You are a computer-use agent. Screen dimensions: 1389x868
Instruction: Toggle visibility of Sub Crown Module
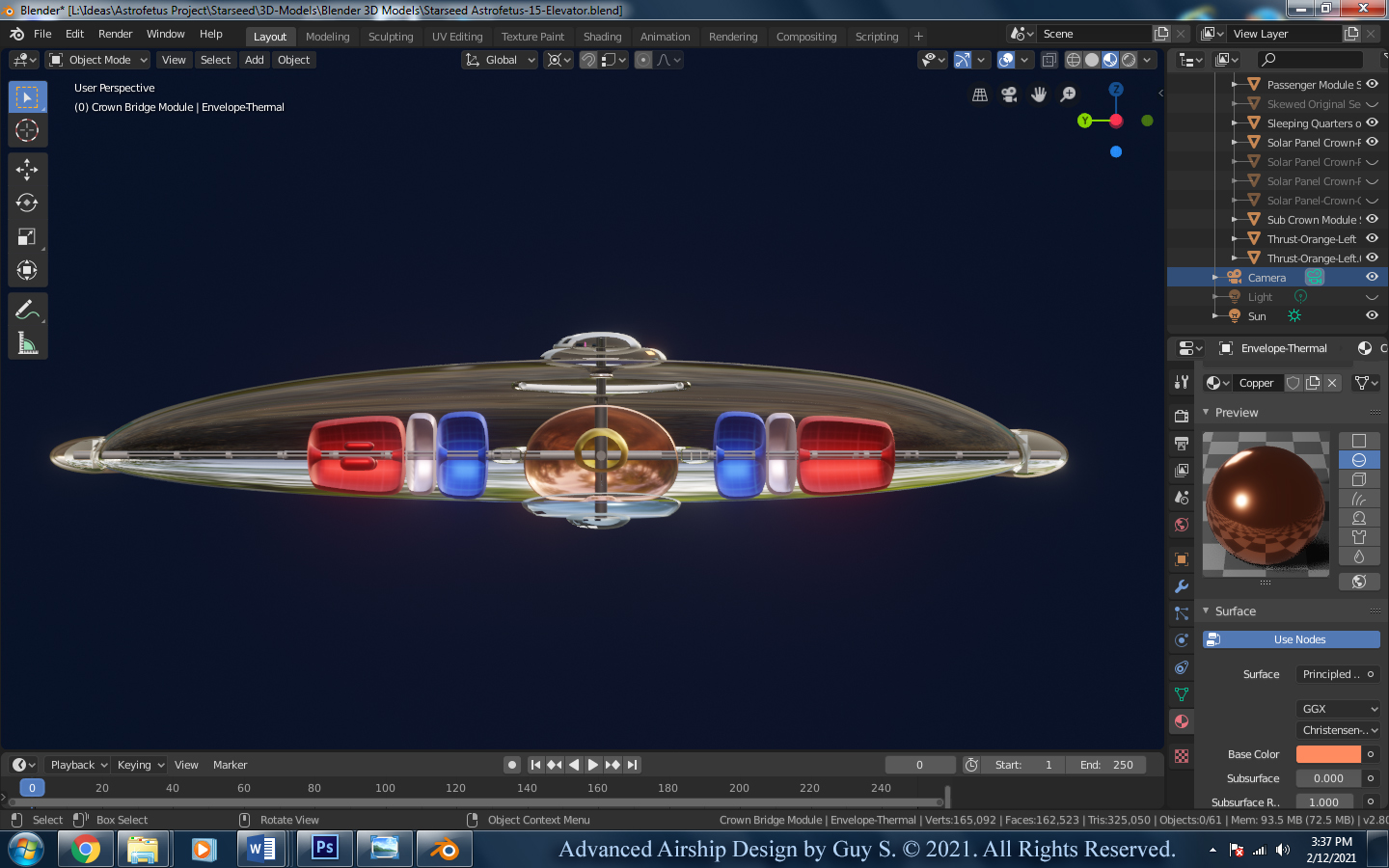pyautogui.click(x=1372, y=220)
